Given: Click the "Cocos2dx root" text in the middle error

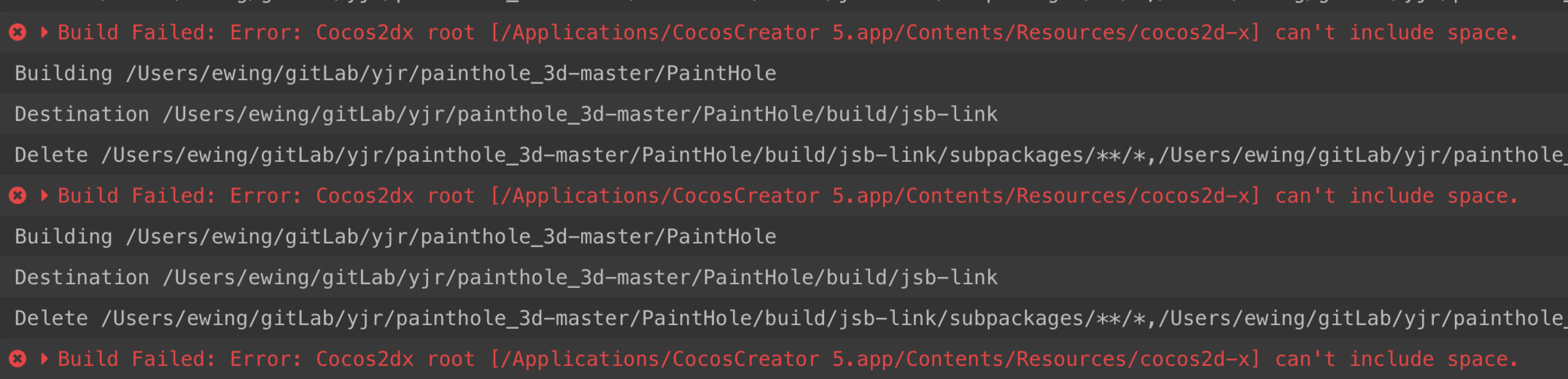Looking at the screenshot, I should (x=395, y=195).
